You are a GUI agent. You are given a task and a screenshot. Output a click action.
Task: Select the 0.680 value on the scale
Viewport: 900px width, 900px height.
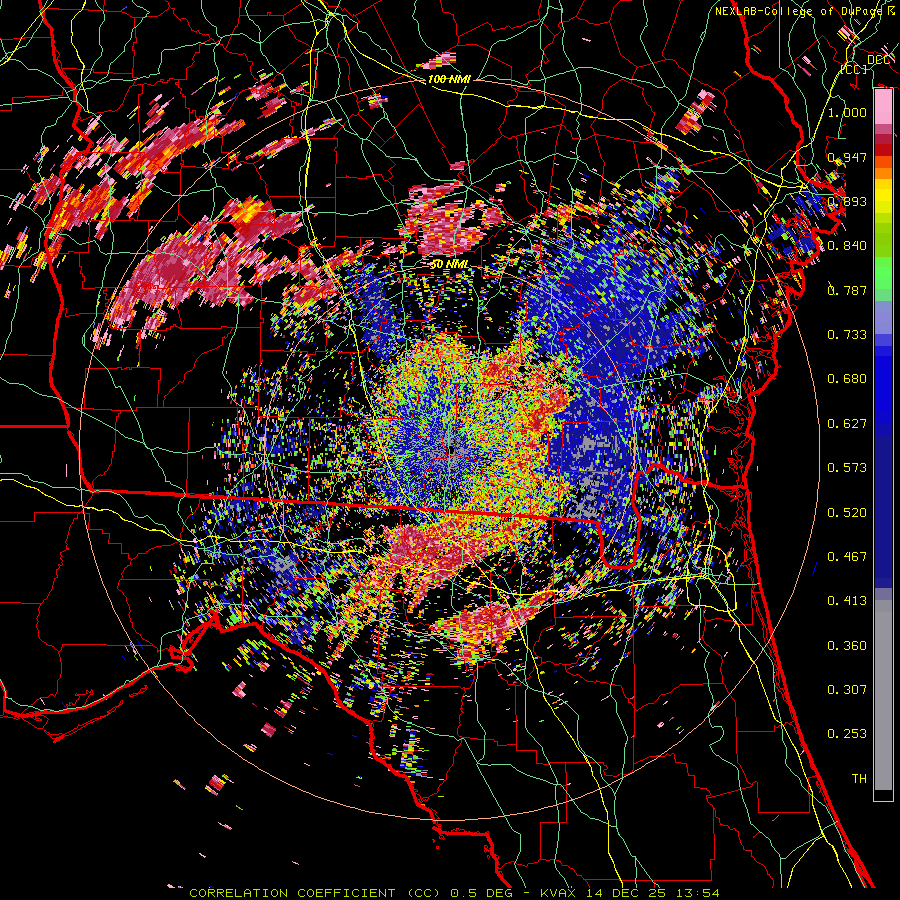coord(847,379)
